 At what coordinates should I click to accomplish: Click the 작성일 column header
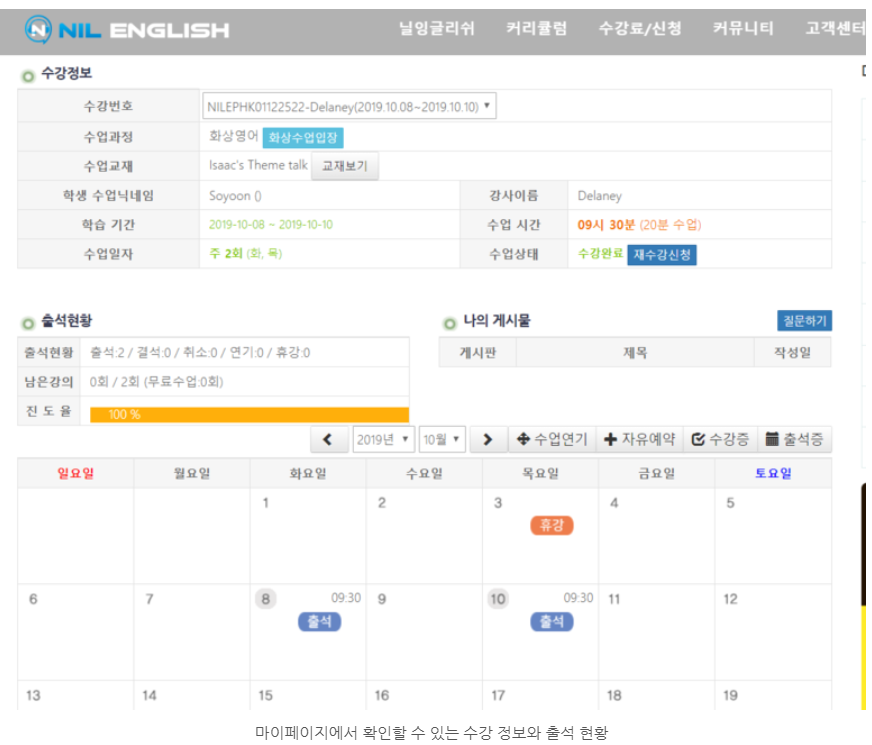tap(792, 352)
